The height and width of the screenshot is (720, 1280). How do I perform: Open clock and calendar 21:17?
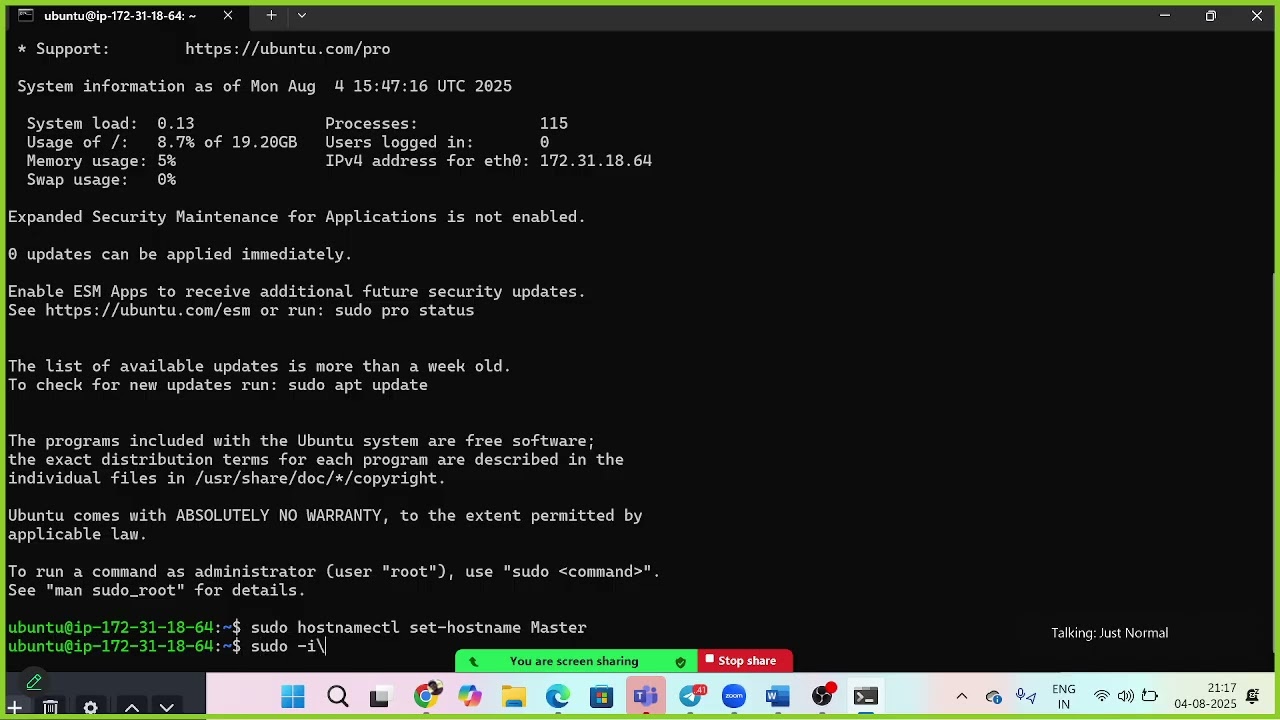tap(1206, 696)
